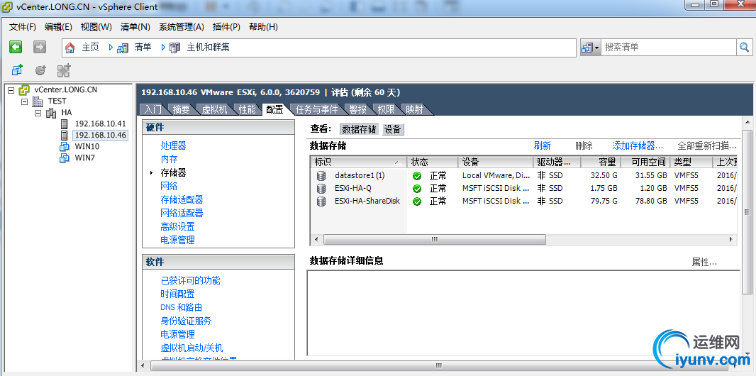This screenshot has height=376, width=756.
Task: Switch to the 任务与事件 tab
Action: point(317,110)
